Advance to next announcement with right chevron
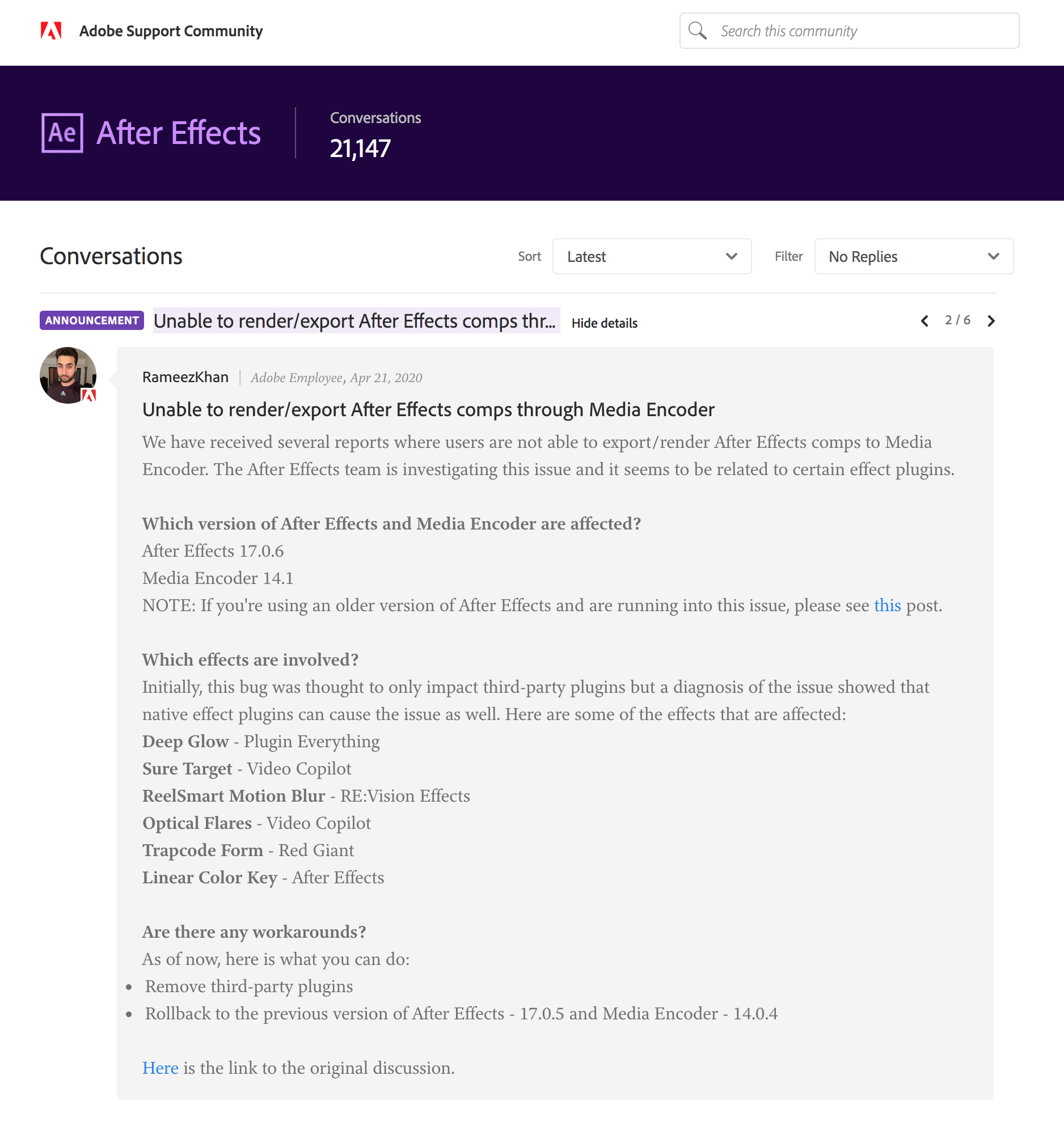 pos(991,321)
